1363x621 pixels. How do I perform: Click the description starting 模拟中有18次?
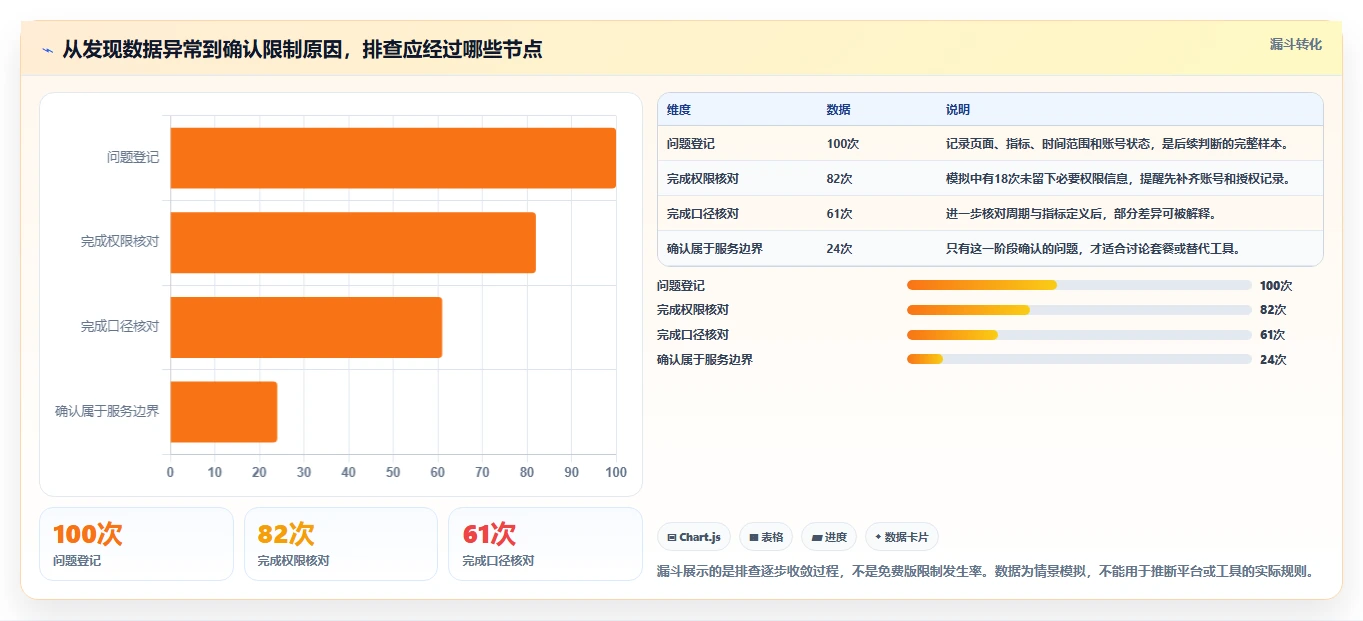(x=1119, y=179)
